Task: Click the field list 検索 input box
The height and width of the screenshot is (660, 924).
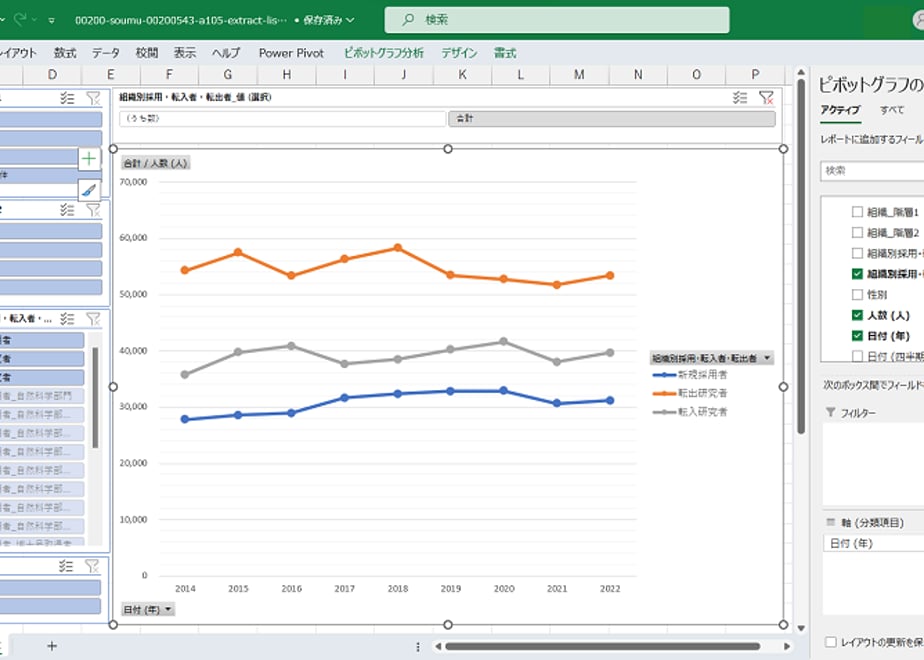Action: tap(872, 171)
